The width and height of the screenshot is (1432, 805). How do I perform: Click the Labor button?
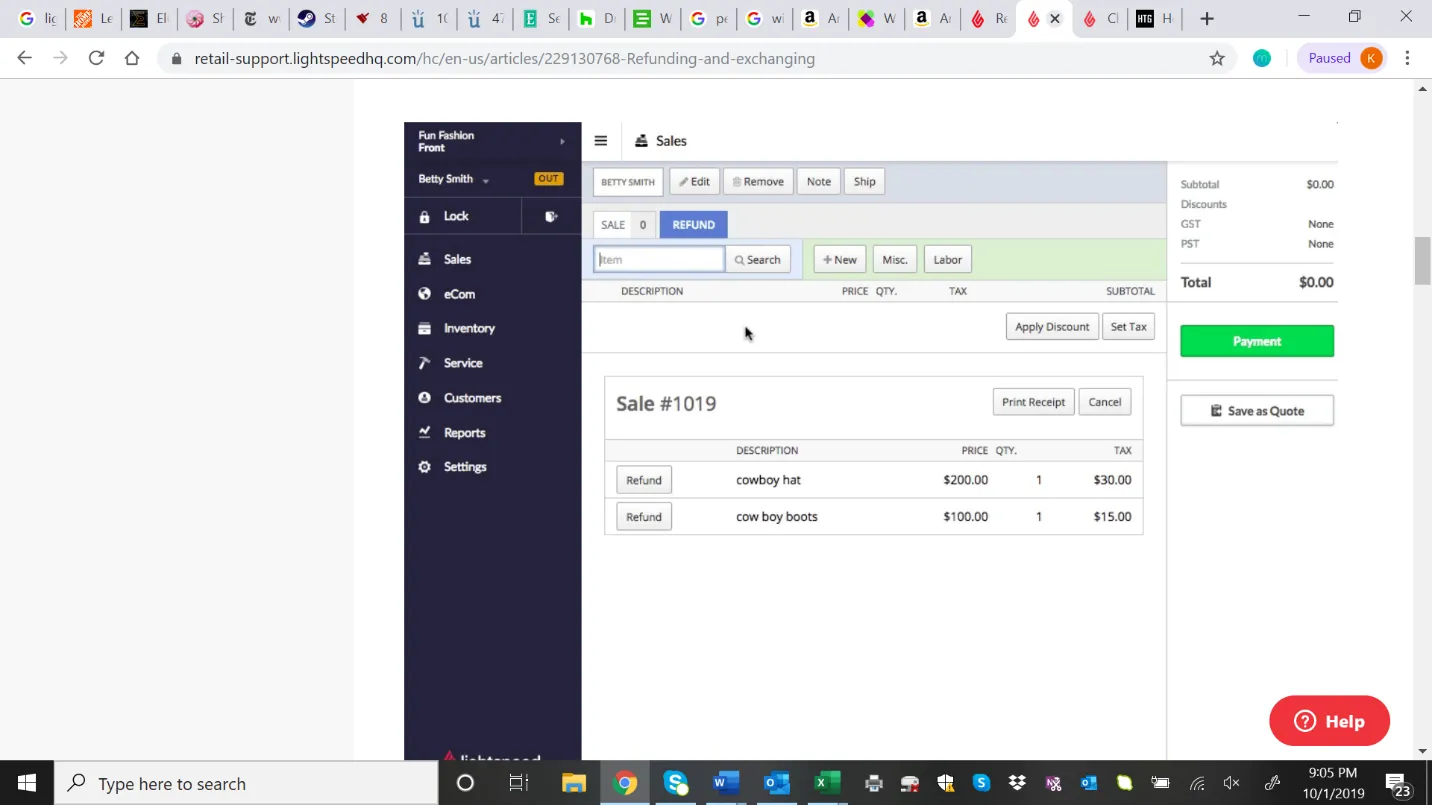point(948,260)
